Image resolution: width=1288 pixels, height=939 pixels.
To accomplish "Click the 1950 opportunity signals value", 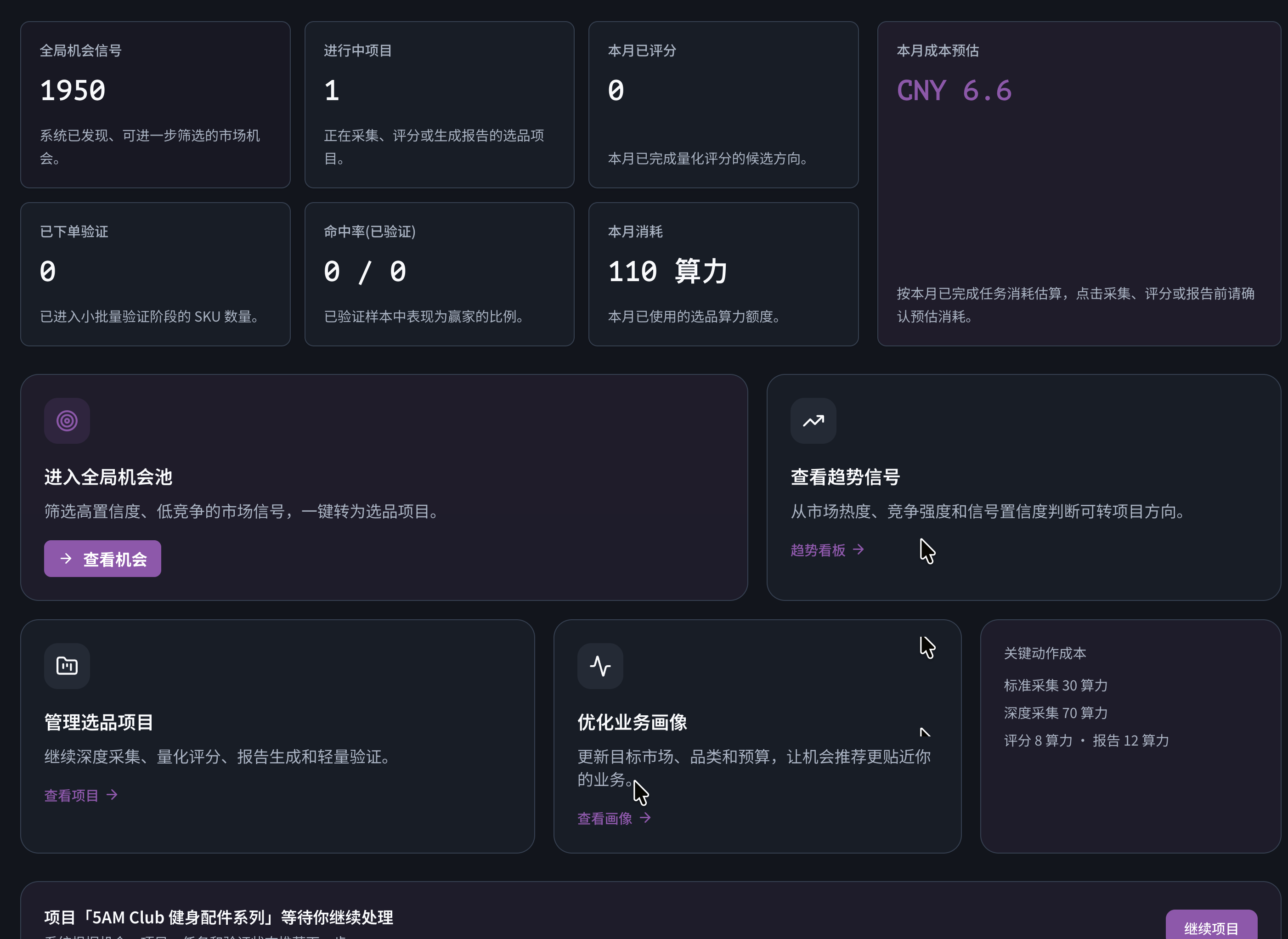I will click(73, 91).
